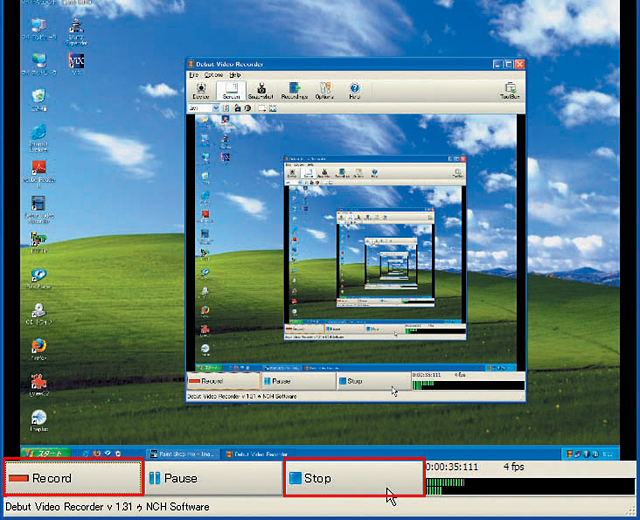640x520 pixels.
Task: Click the round color effects icon in nested toolbar
Action: (248, 108)
